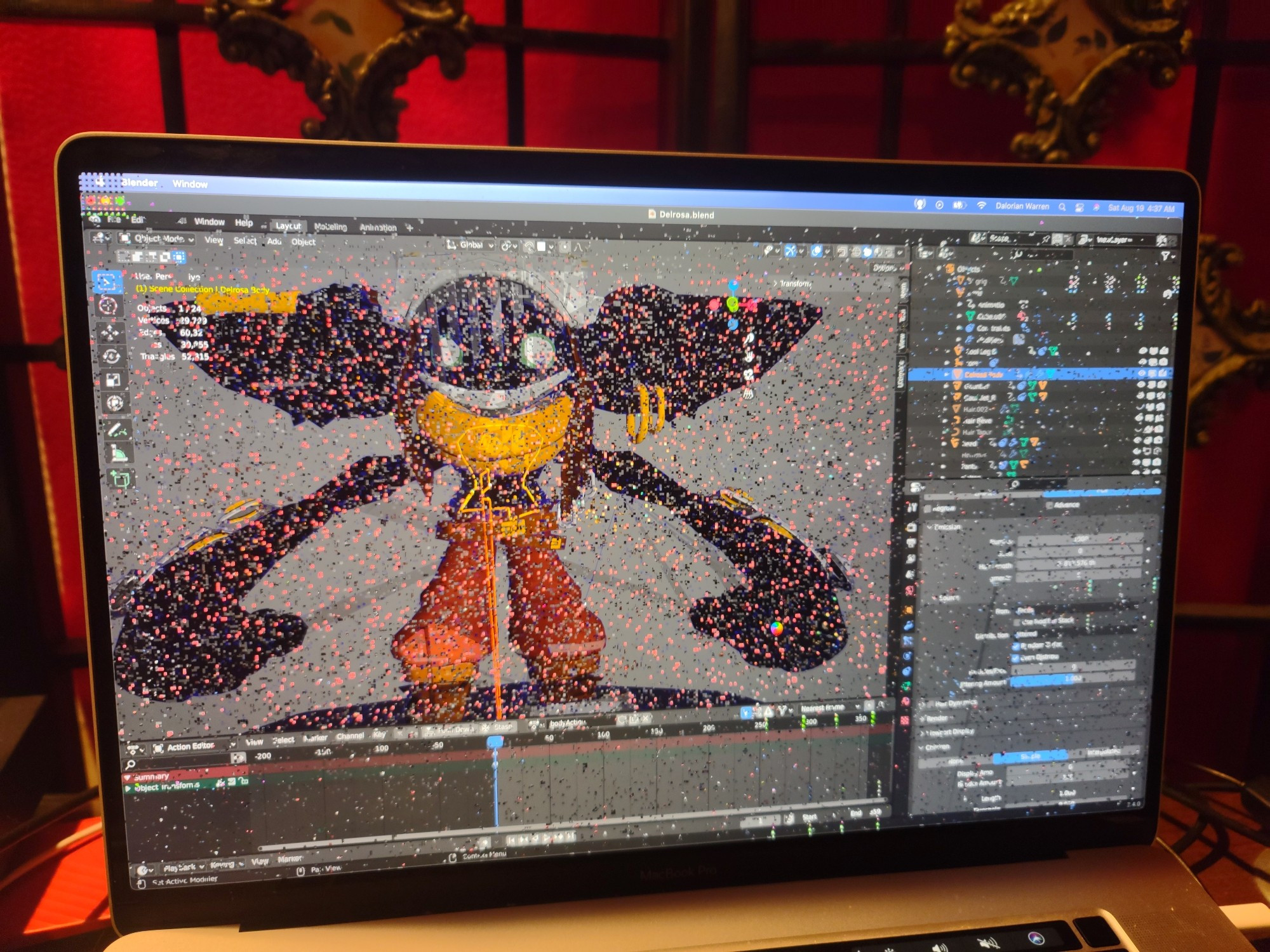Image resolution: width=1270 pixels, height=952 pixels.
Task: Select the Transform tool
Action: click(x=115, y=403)
